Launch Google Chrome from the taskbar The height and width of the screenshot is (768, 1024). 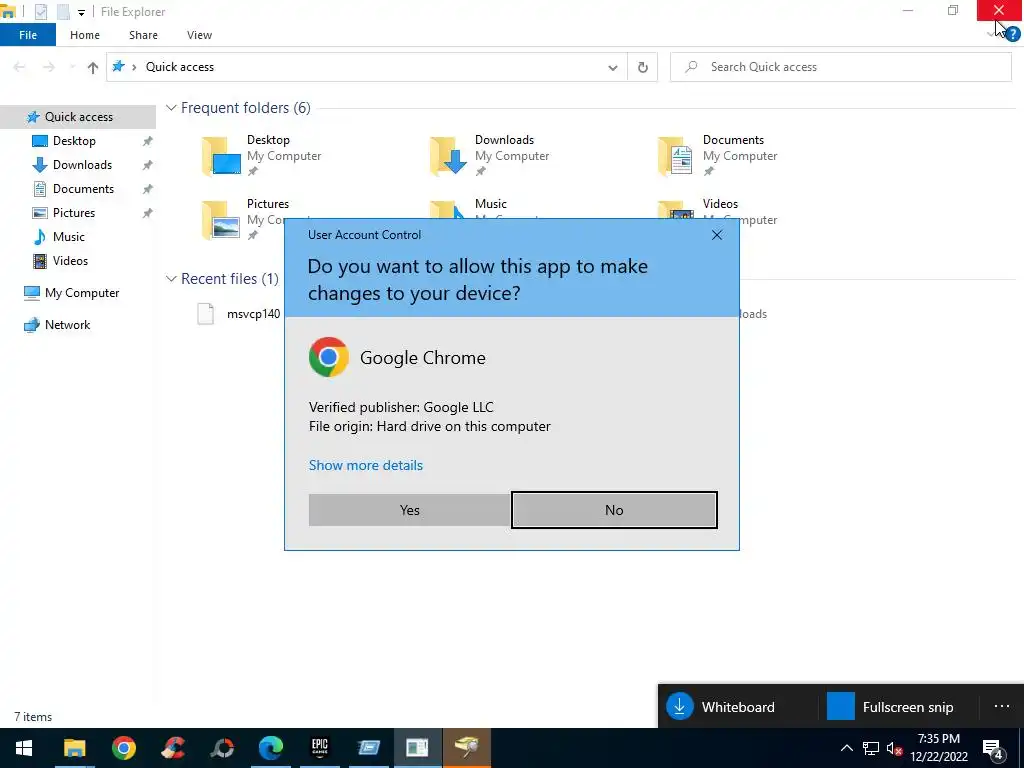(x=123, y=748)
